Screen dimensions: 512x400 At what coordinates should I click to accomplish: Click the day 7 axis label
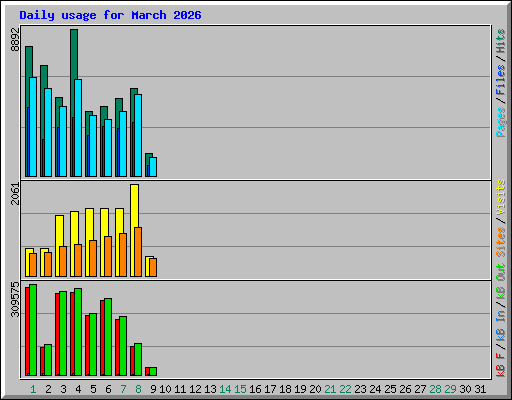point(123,389)
